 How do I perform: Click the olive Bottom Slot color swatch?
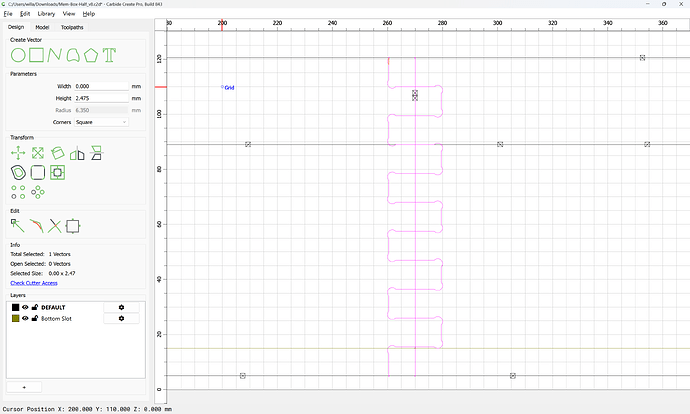[15, 319]
